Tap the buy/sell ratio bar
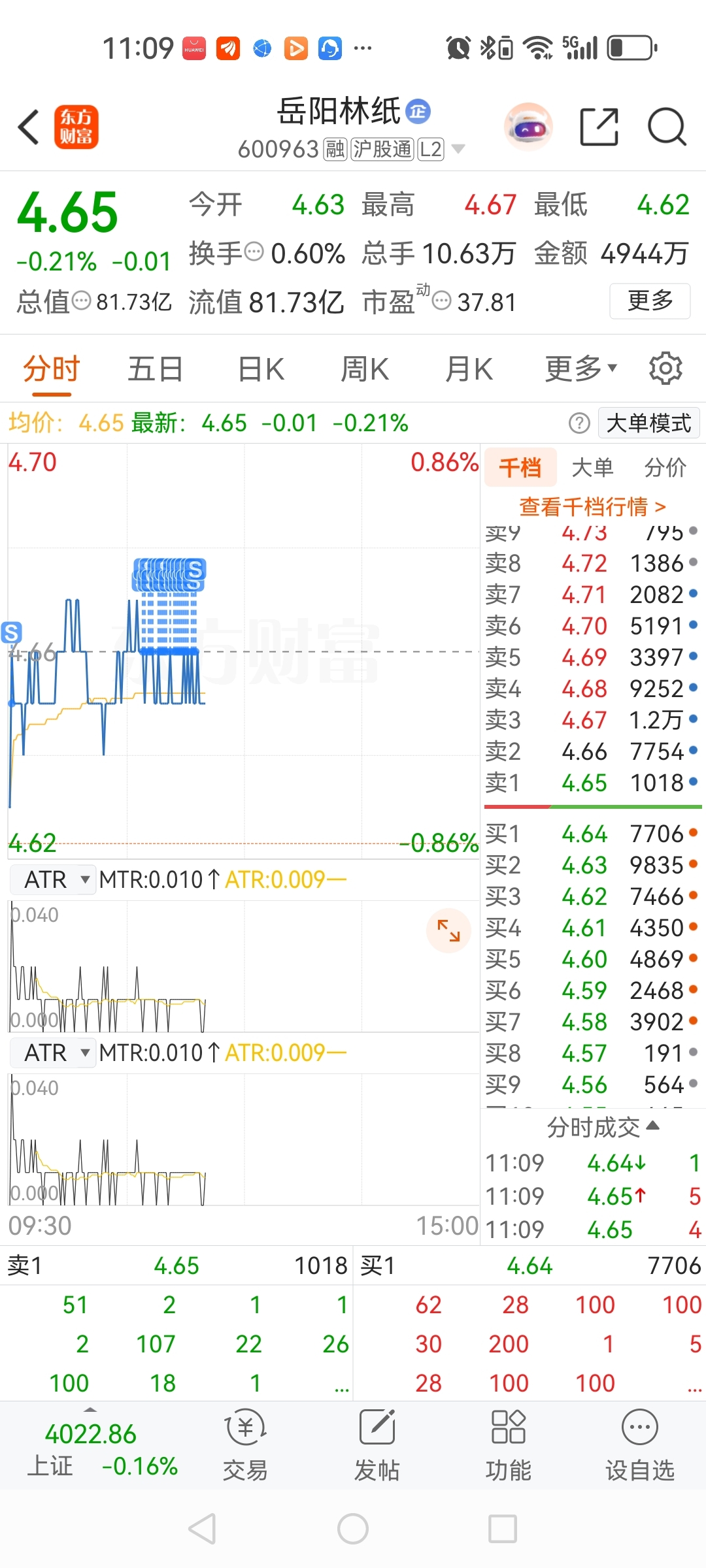Viewport: 706px width, 1568px height. (593, 807)
